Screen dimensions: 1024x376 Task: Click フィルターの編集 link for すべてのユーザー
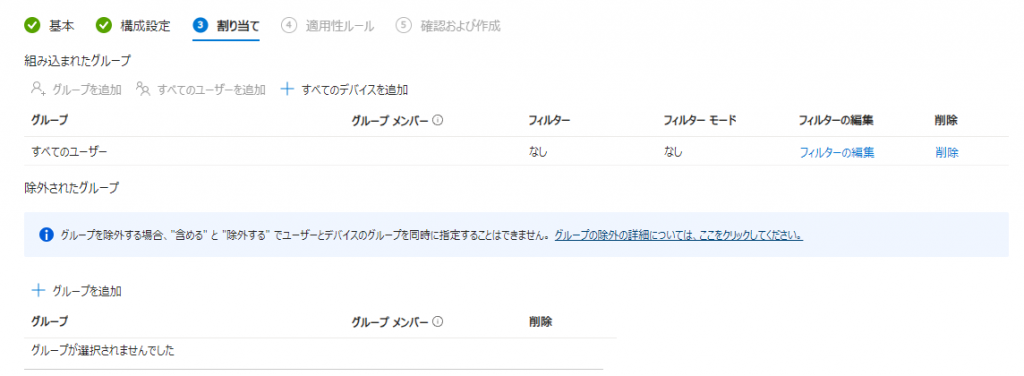[837, 153]
